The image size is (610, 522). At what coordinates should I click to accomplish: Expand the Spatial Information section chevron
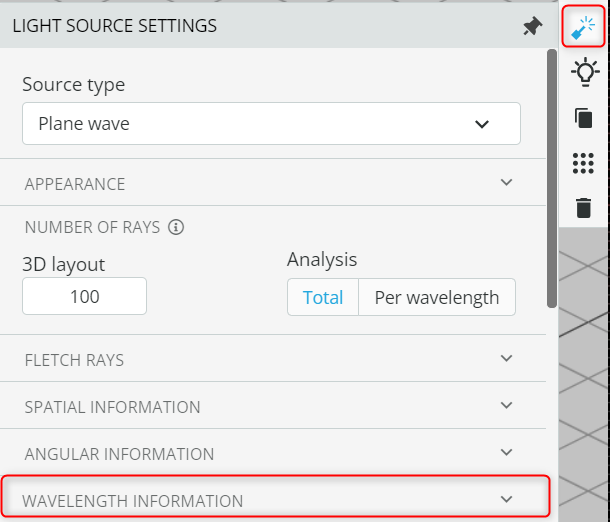click(506, 405)
